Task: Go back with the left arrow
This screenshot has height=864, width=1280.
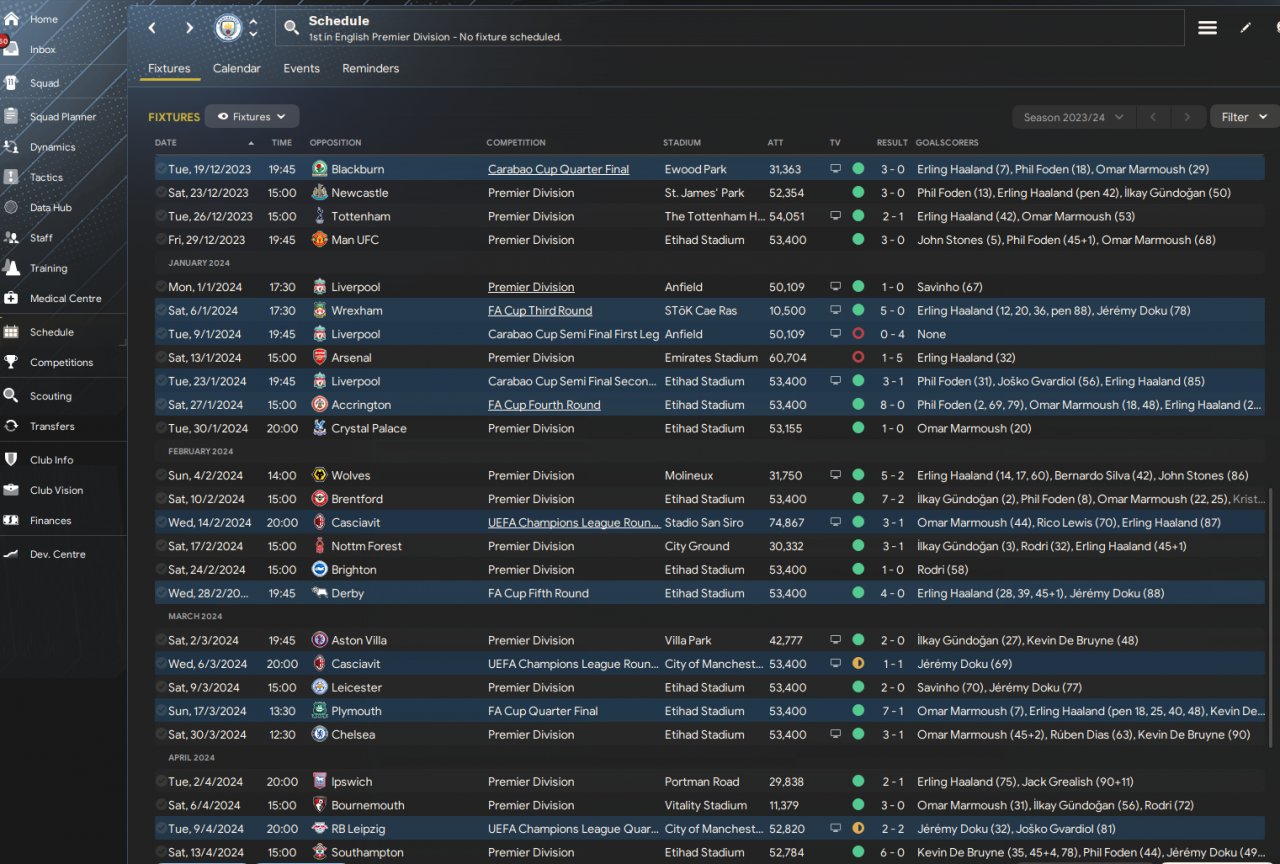Action: pyautogui.click(x=152, y=28)
